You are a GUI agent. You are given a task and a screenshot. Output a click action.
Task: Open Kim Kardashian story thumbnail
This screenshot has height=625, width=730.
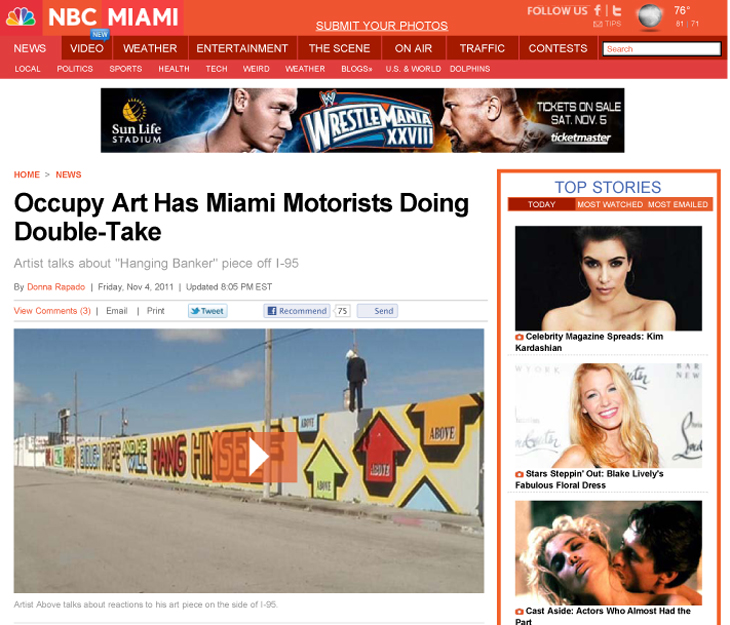608,279
